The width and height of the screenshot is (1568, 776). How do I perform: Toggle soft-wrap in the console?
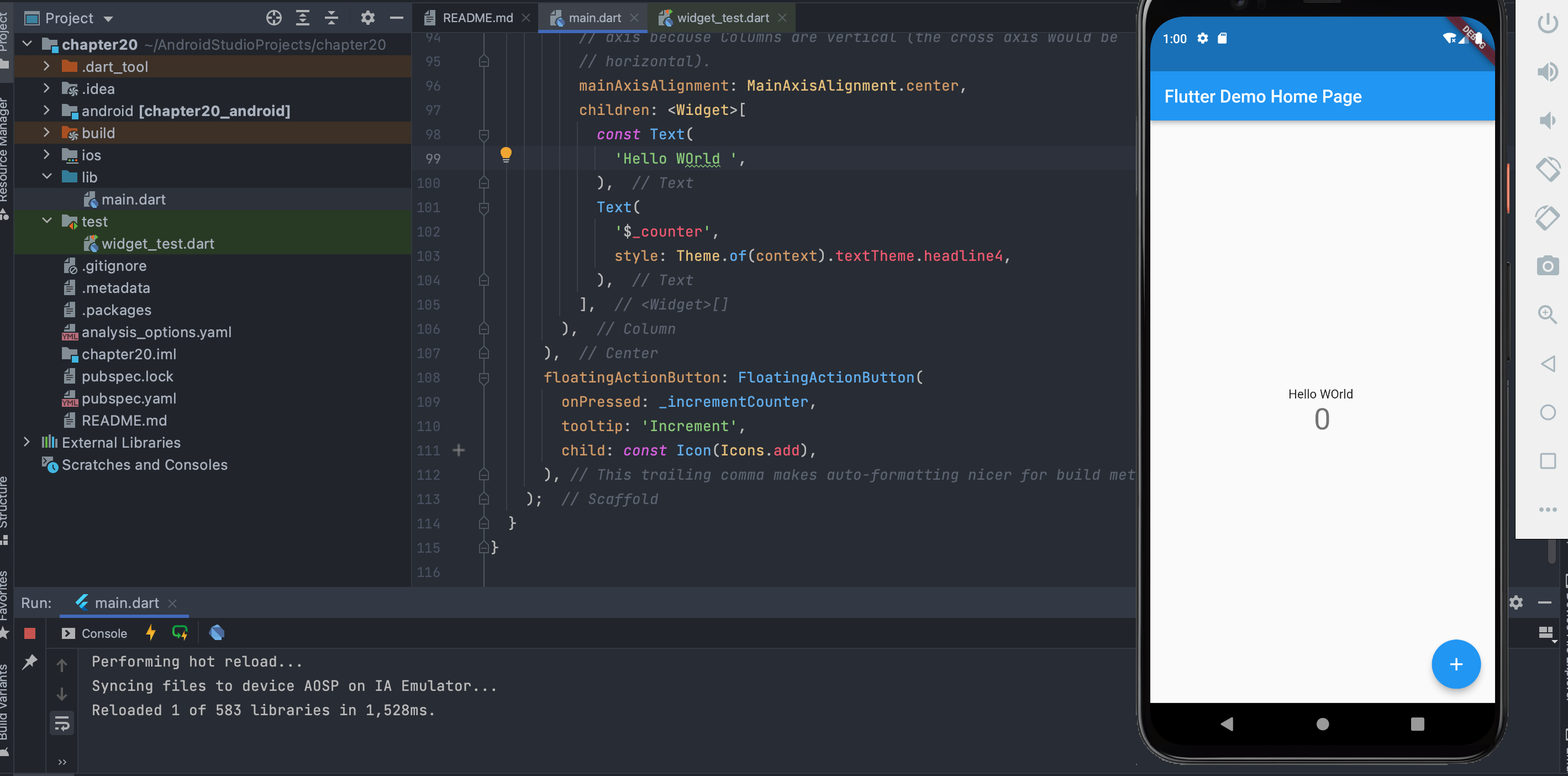[61, 723]
